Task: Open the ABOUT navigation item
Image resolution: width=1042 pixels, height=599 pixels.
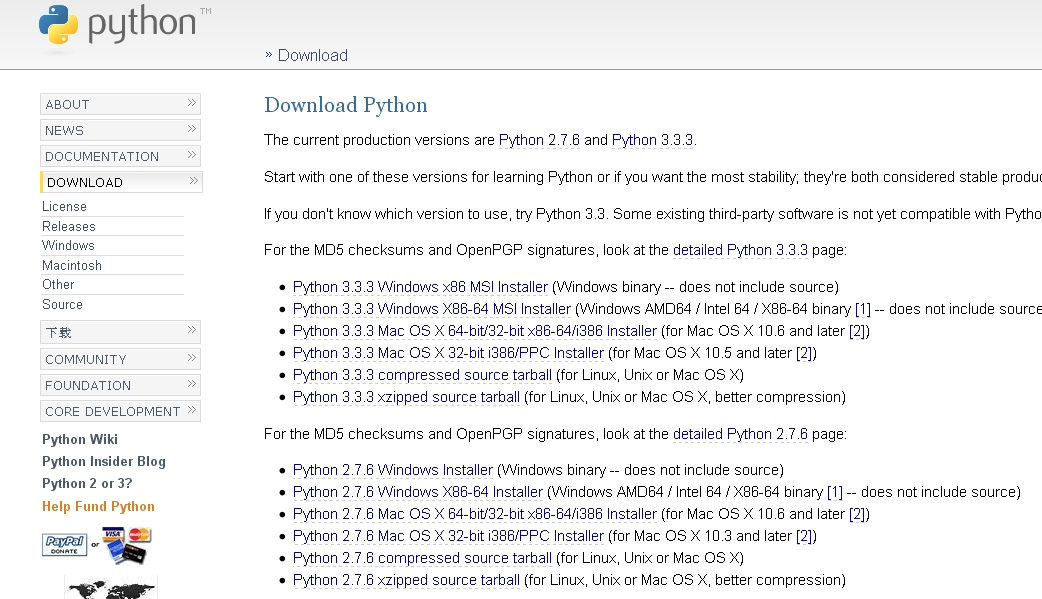Action: (x=120, y=104)
